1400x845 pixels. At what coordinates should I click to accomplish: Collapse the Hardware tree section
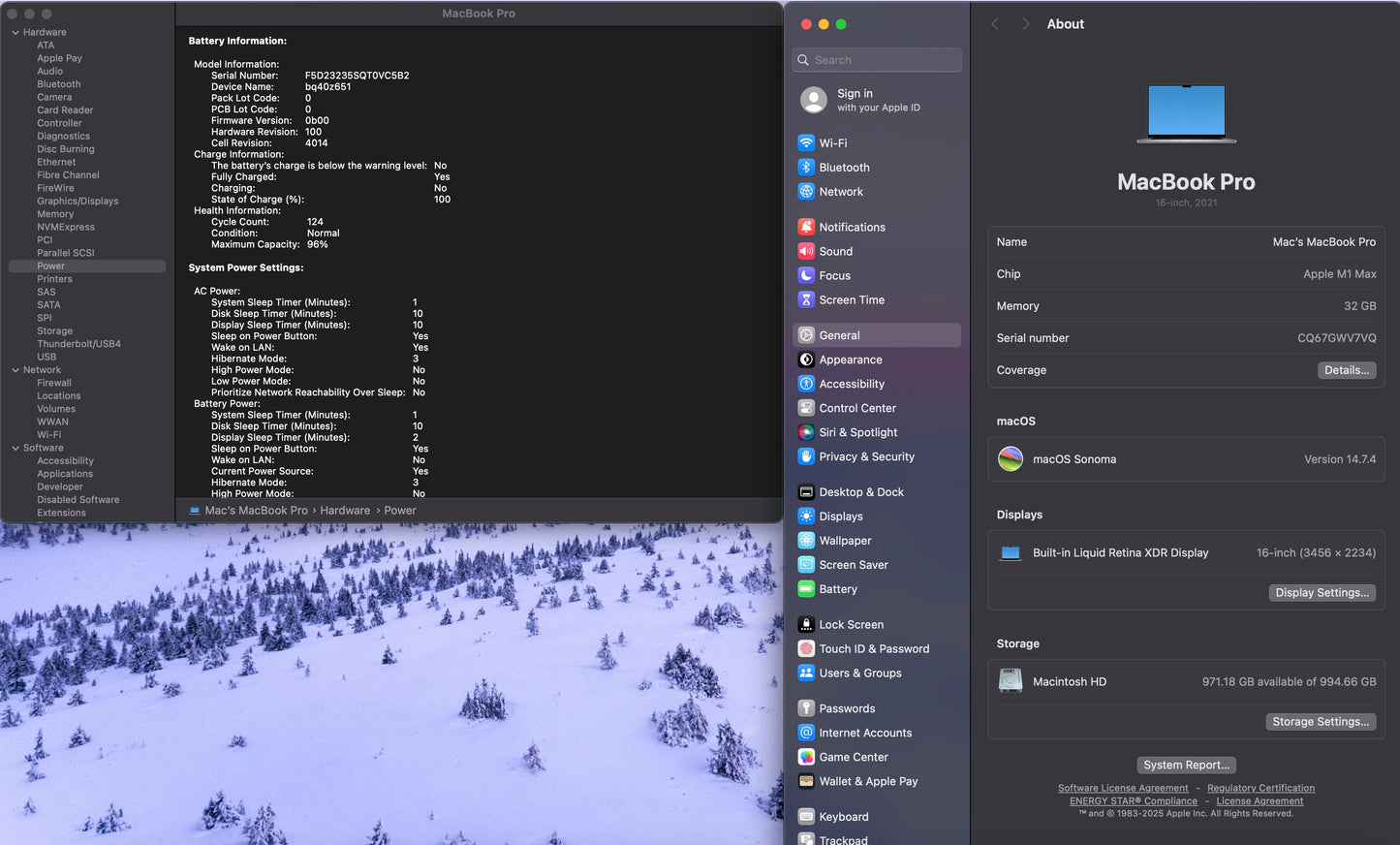point(16,33)
